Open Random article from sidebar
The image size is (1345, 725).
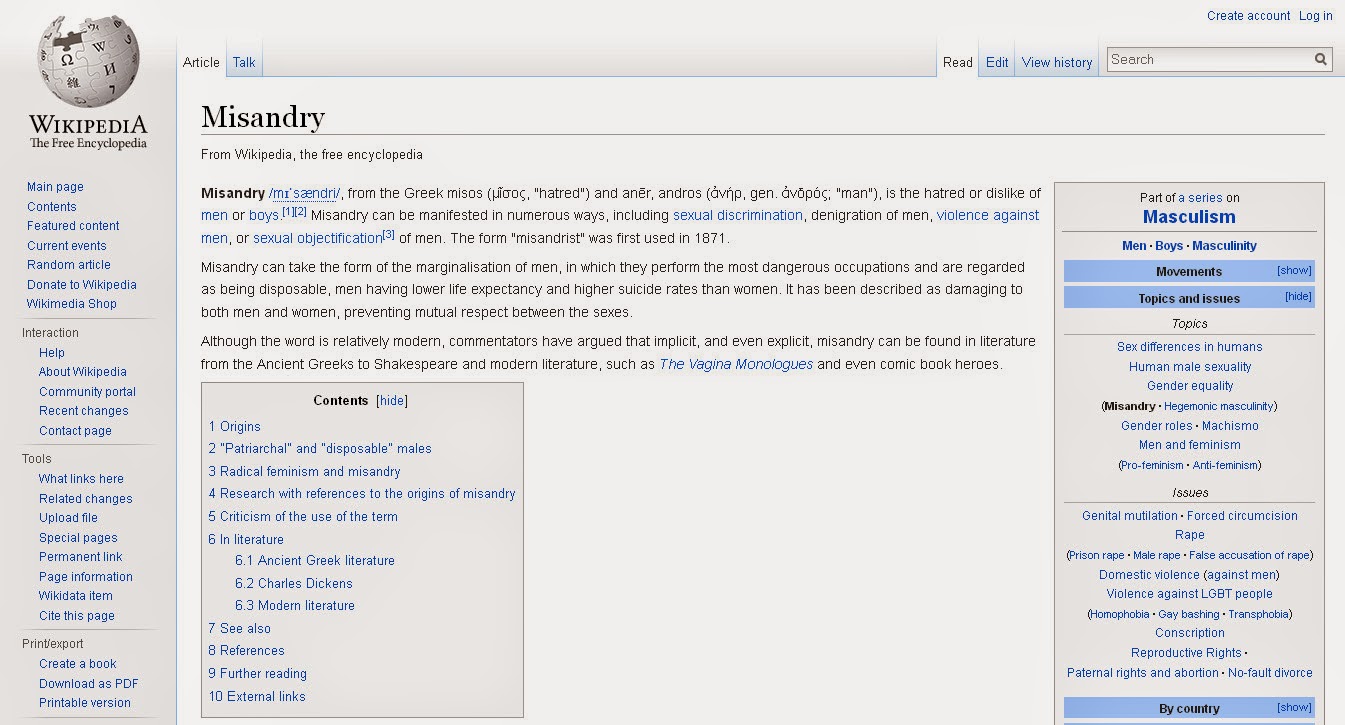click(x=69, y=265)
